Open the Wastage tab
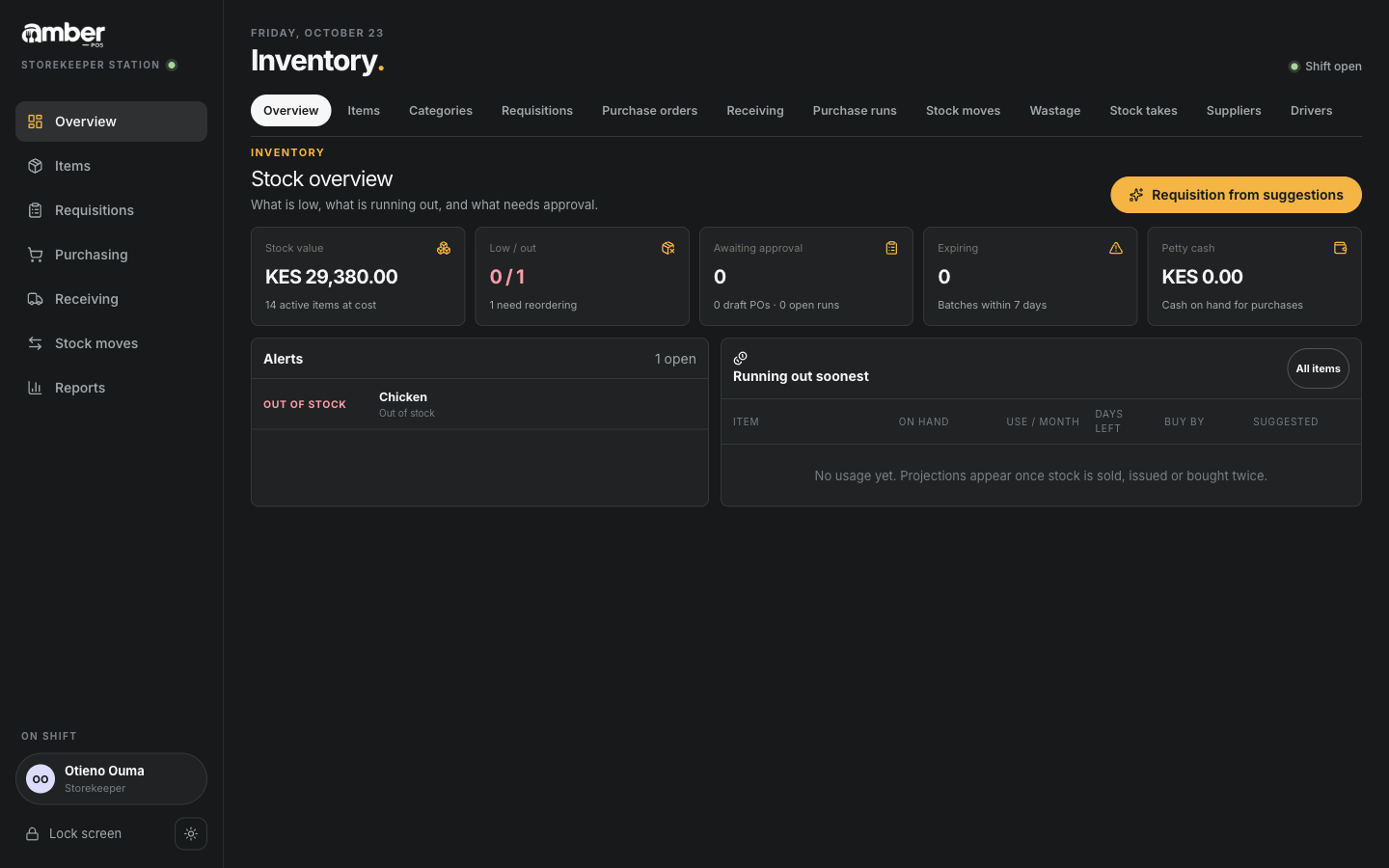Image resolution: width=1389 pixels, height=868 pixels. pos(1054,111)
